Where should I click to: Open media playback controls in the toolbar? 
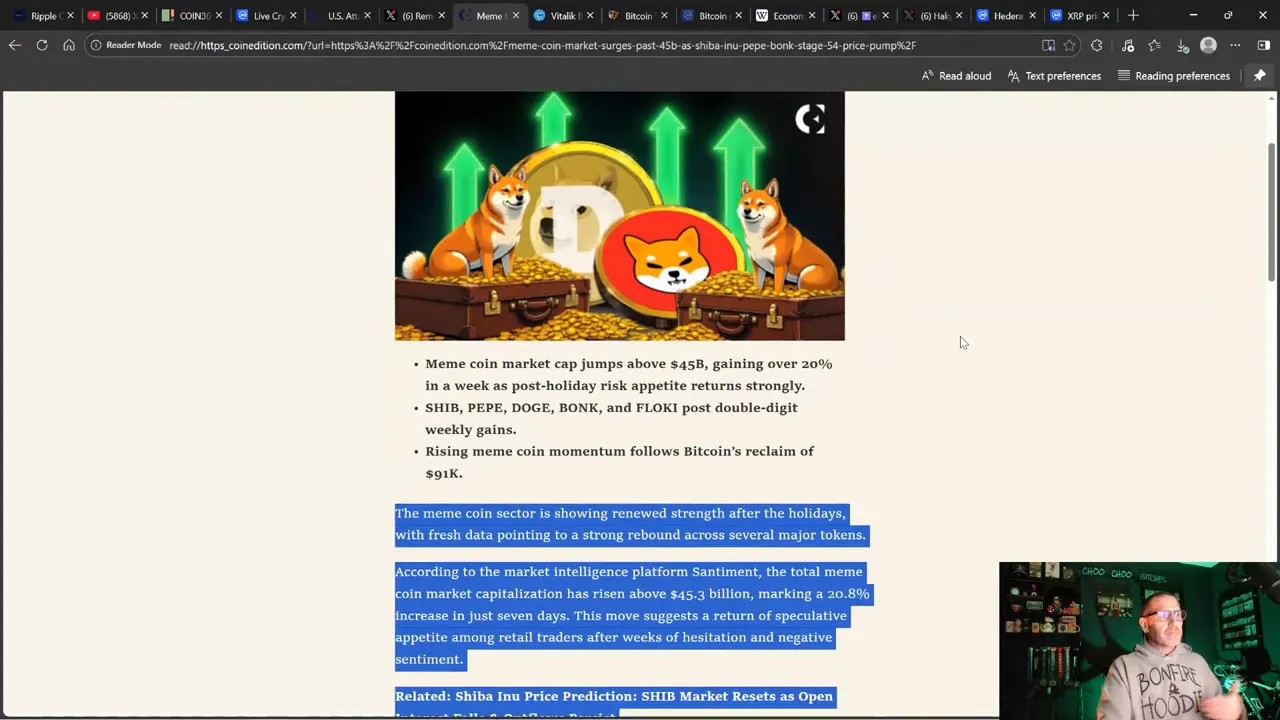[x=1128, y=45]
